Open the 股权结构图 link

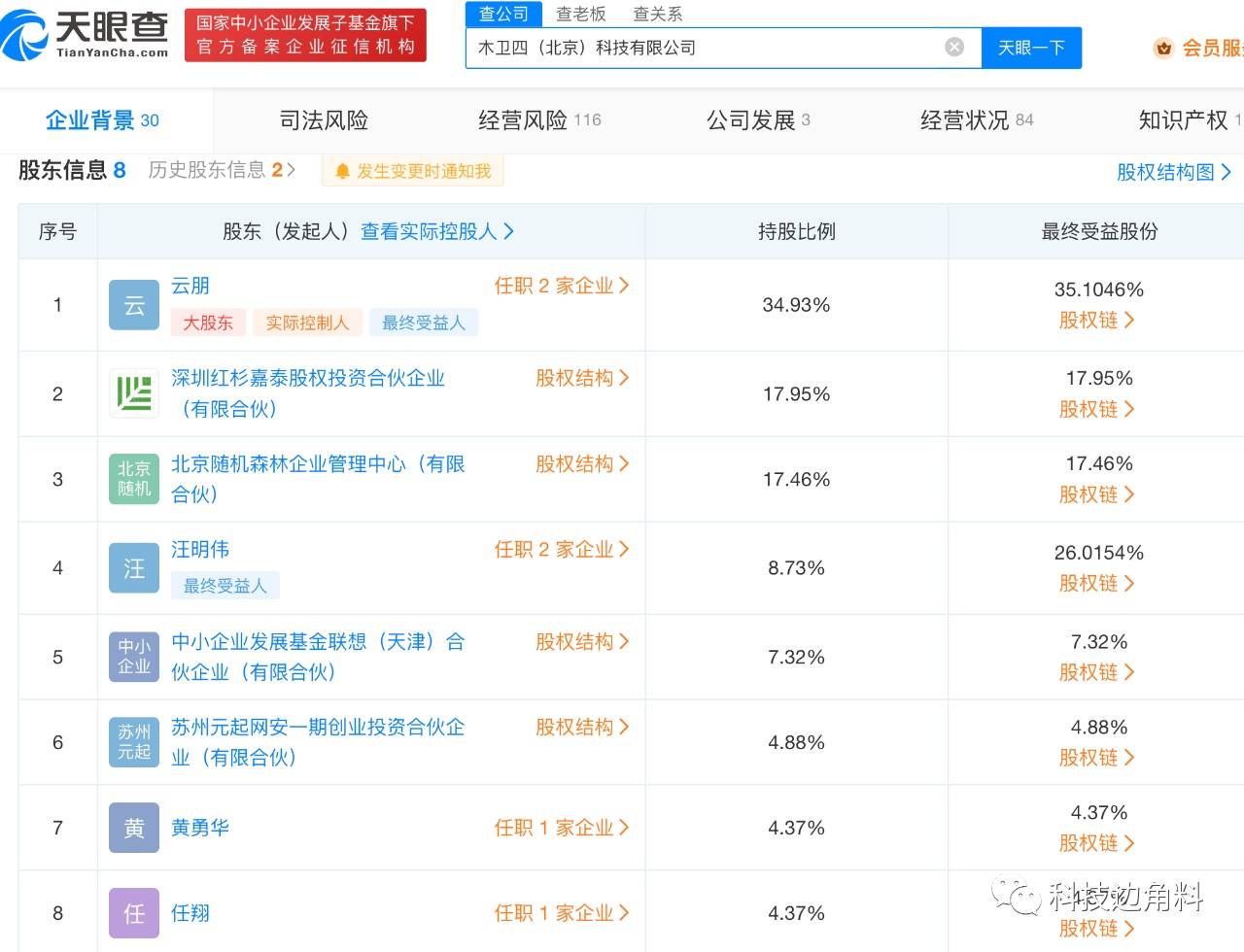tap(1174, 172)
